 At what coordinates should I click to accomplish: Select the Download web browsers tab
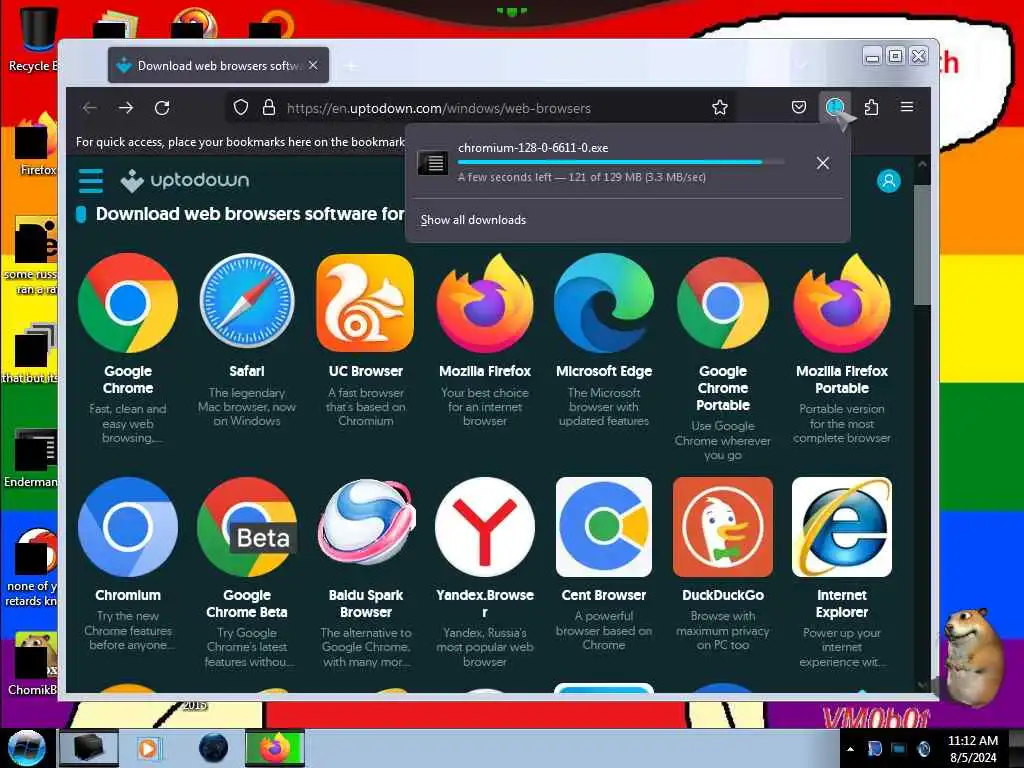click(218, 65)
